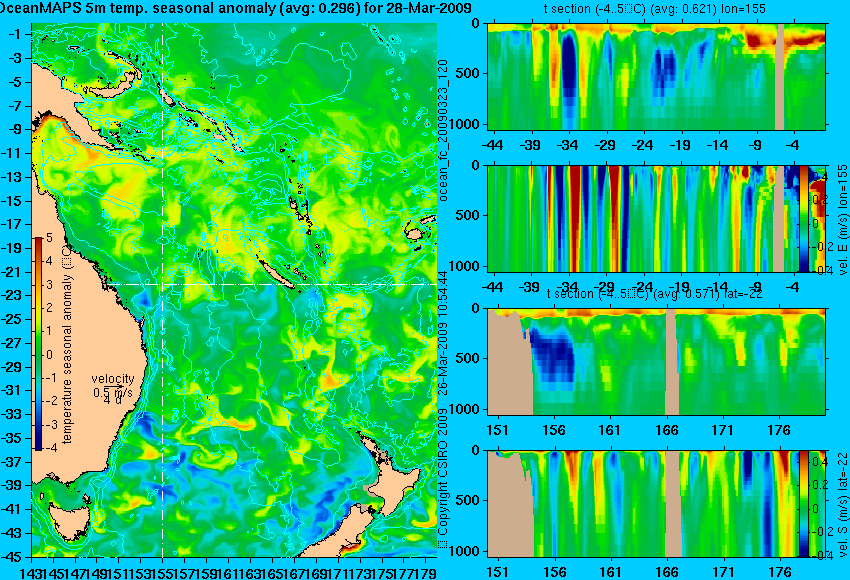
Task: Click the '500' depth label of lon=155 temperature section
Action: (468, 74)
